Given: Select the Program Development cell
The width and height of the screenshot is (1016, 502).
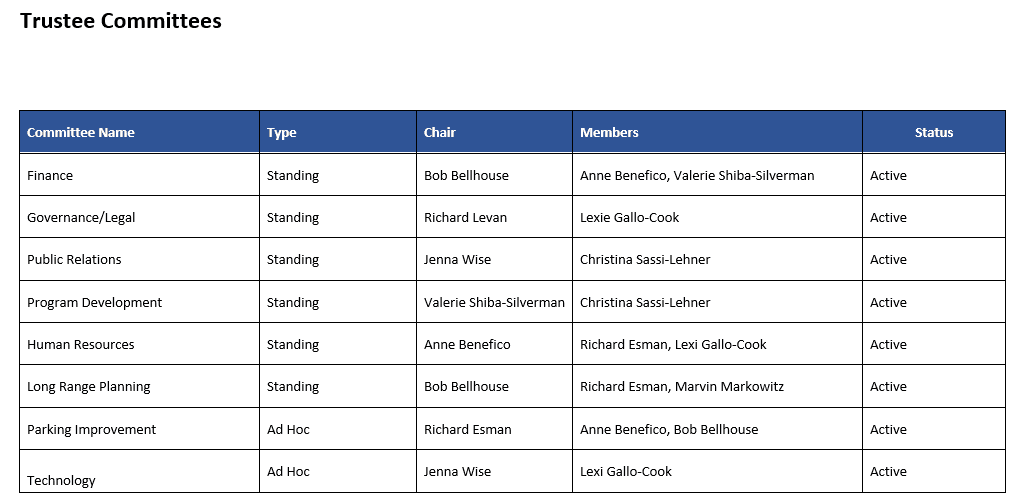Looking at the screenshot, I should [x=94, y=303].
